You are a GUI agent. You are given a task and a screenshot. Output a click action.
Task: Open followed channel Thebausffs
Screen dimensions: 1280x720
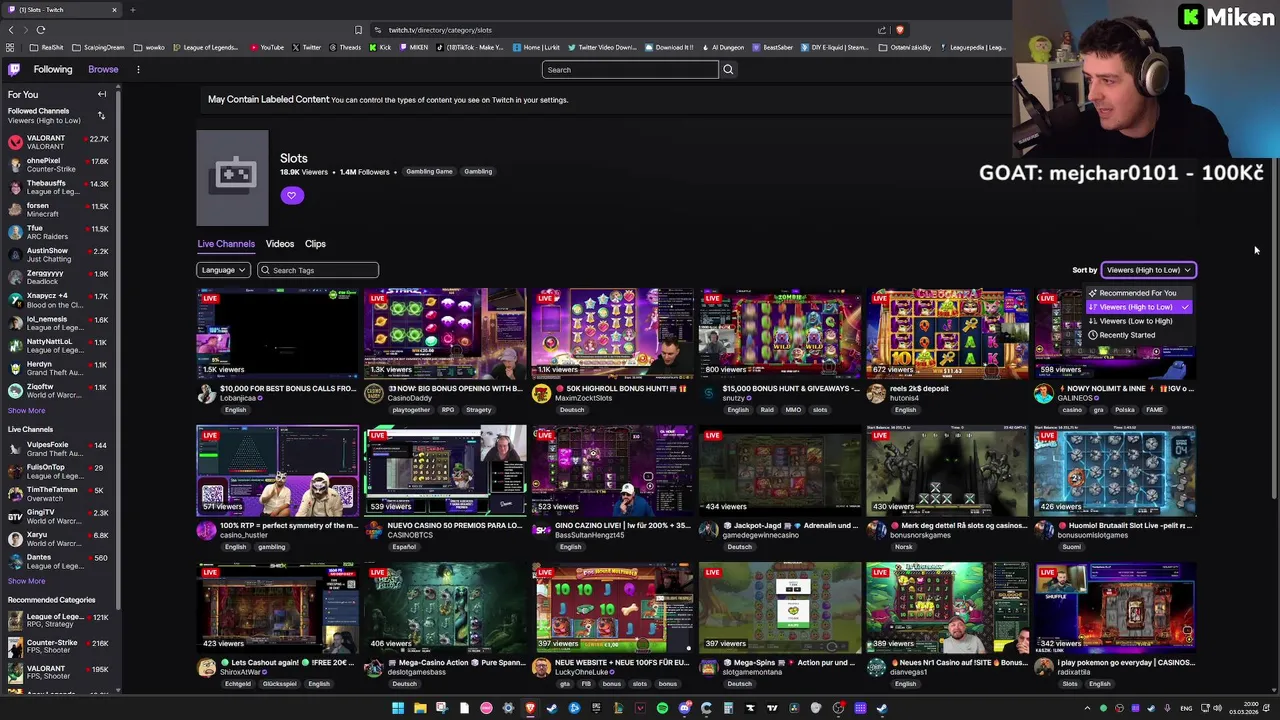coord(58,187)
